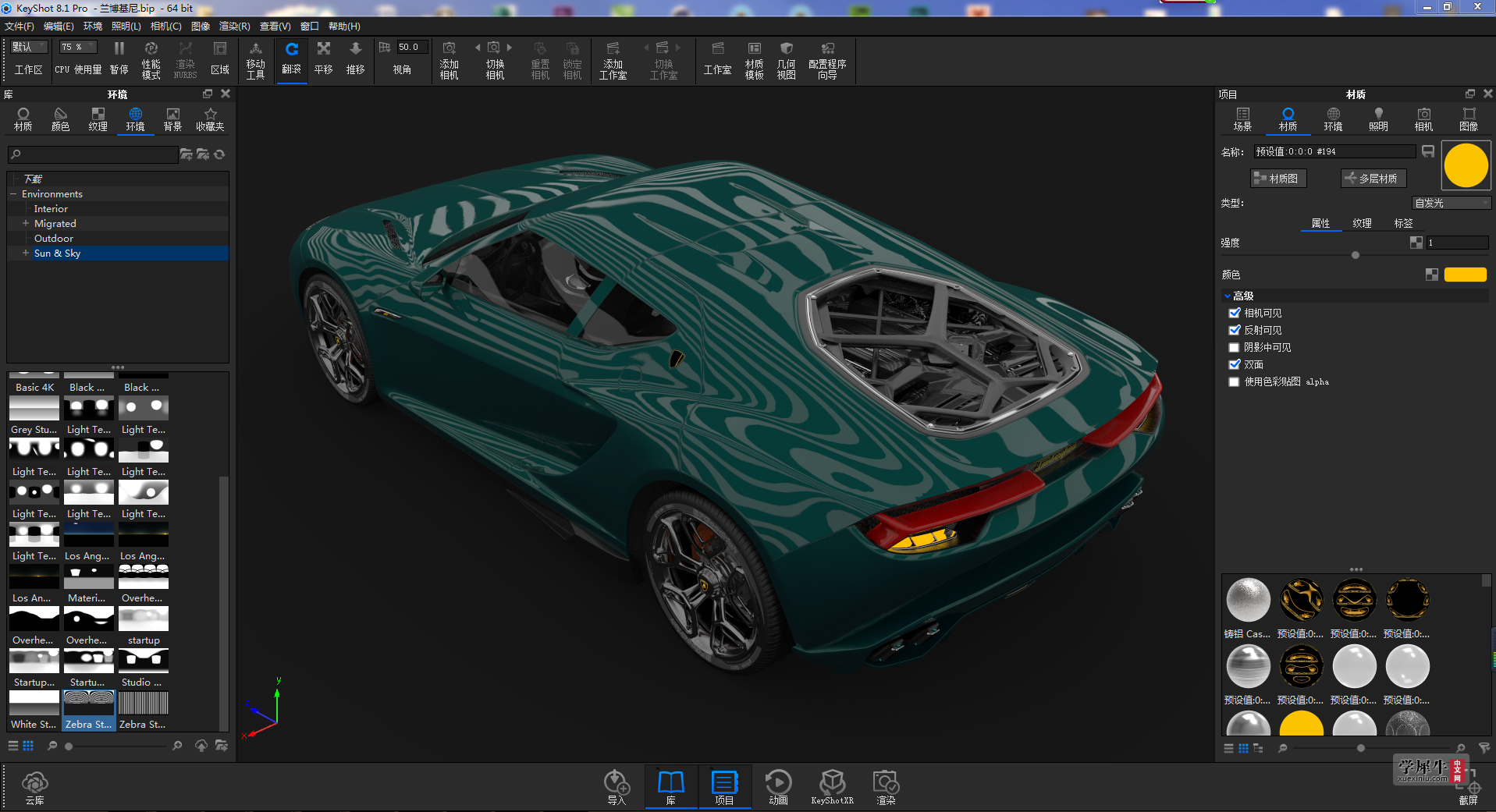Select the Zebra St... highlighted environment thumbnail
Image resolution: width=1496 pixels, height=812 pixels.
(x=89, y=711)
